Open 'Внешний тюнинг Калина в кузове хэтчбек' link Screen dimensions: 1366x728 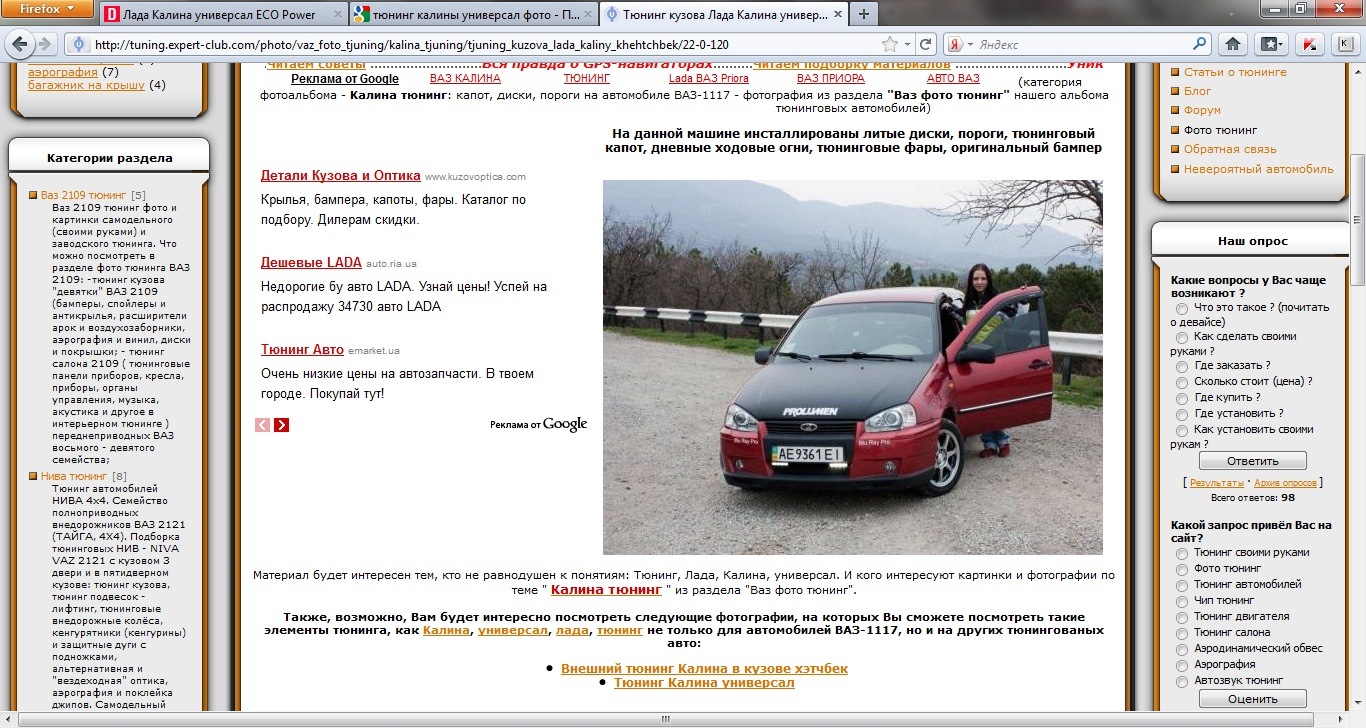point(704,668)
